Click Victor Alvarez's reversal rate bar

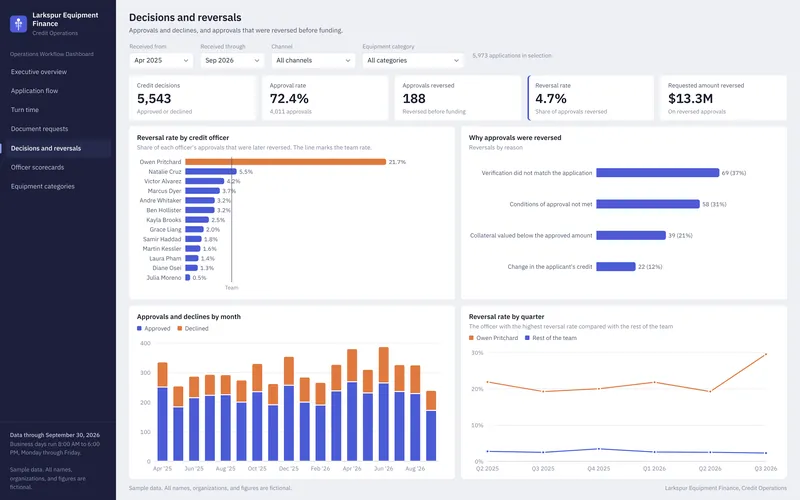pos(205,181)
